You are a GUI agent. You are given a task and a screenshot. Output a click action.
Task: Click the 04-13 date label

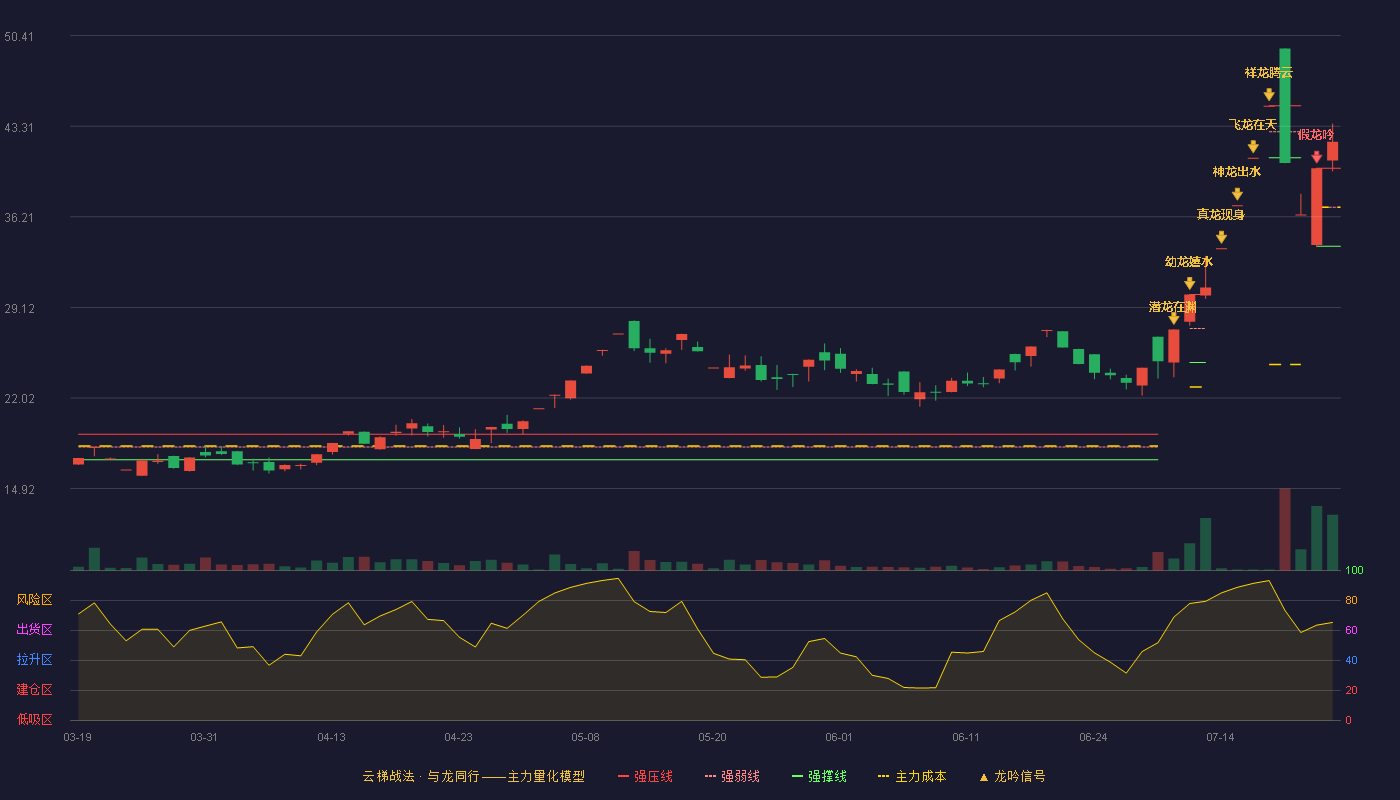click(331, 737)
